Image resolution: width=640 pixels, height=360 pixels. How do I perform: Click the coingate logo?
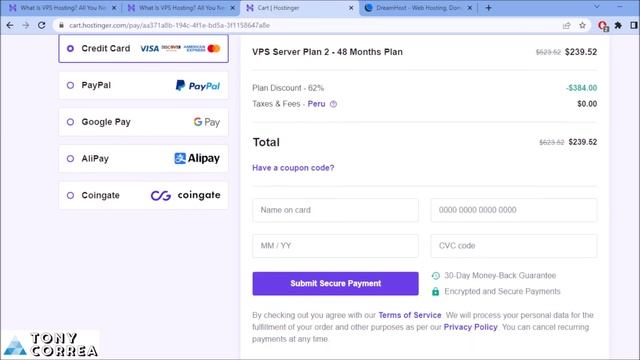coord(186,196)
